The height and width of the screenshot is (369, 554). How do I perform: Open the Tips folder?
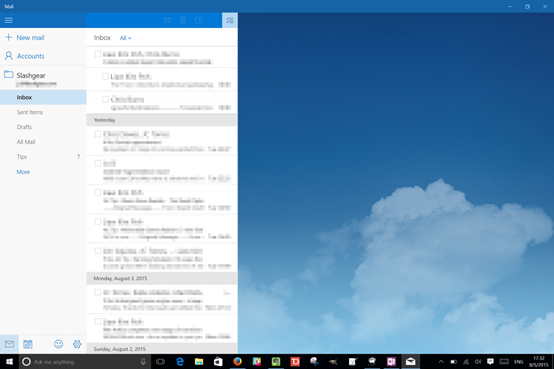[x=43, y=157]
